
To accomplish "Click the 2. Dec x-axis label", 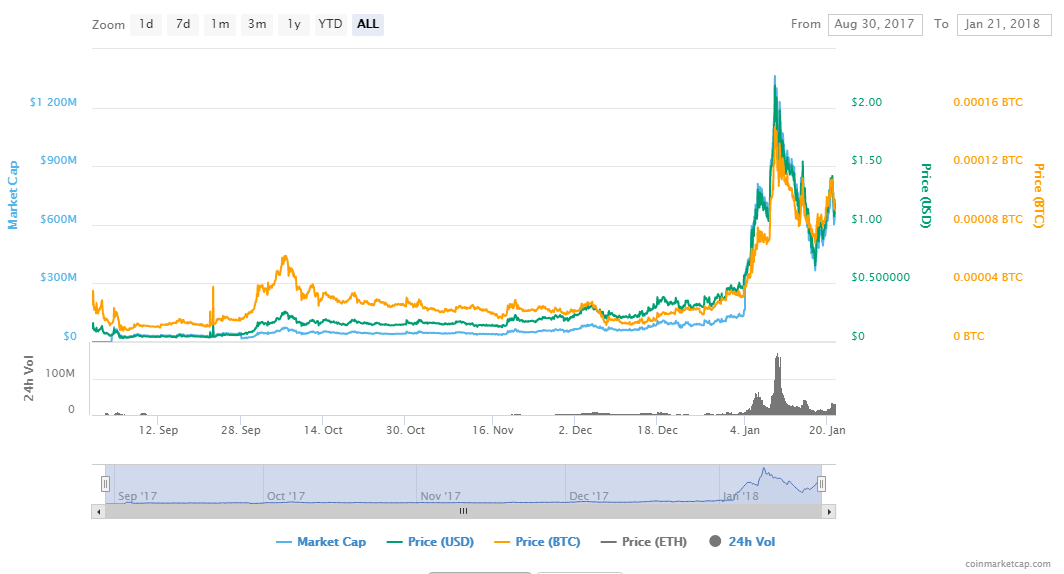I will 575,430.
